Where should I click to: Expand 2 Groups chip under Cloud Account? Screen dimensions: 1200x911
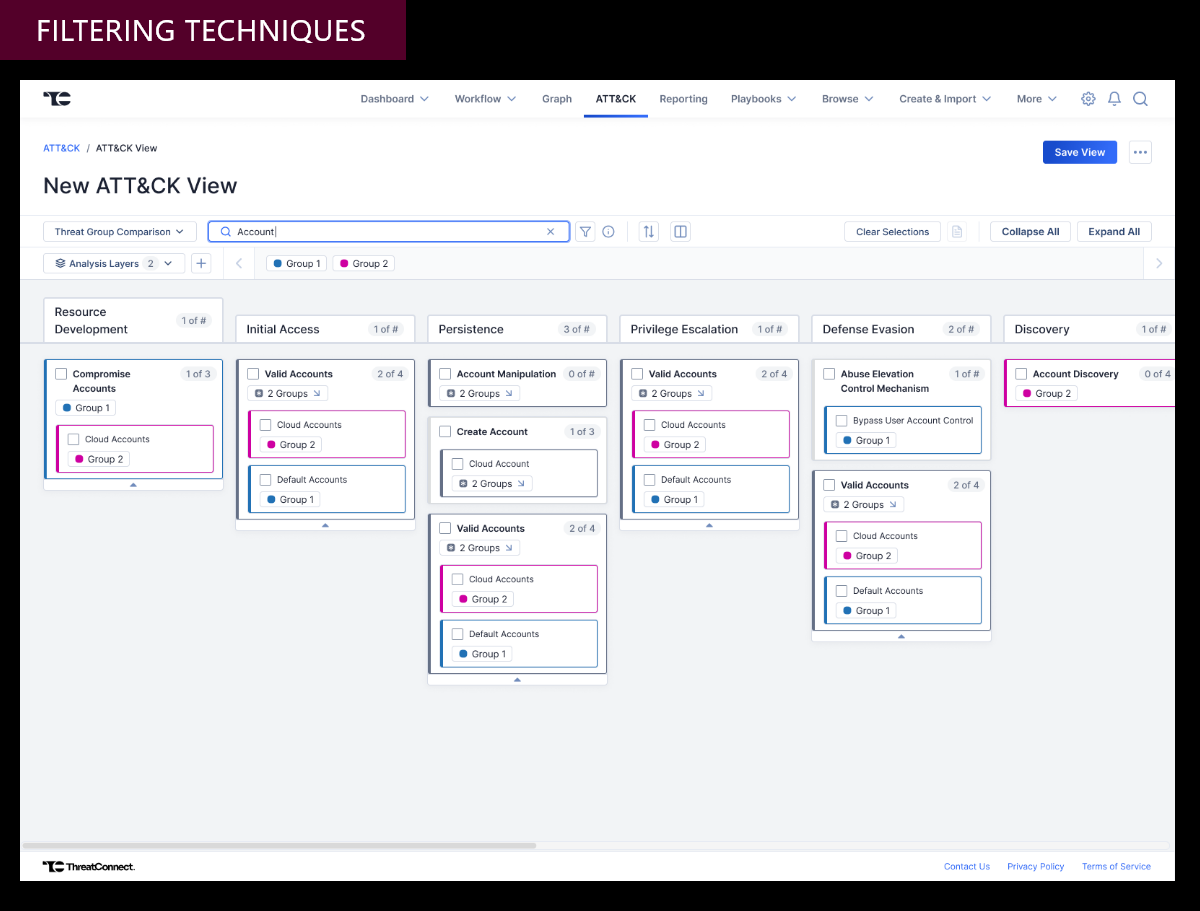coord(491,484)
